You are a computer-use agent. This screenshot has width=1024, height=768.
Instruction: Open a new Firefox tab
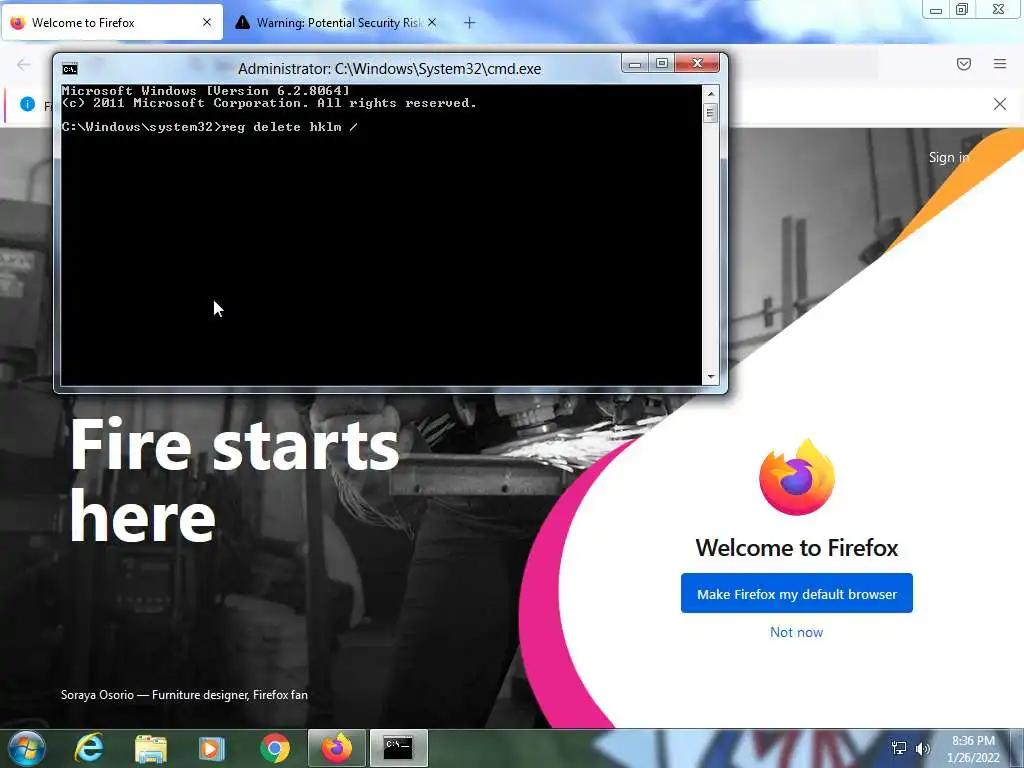(470, 23)
